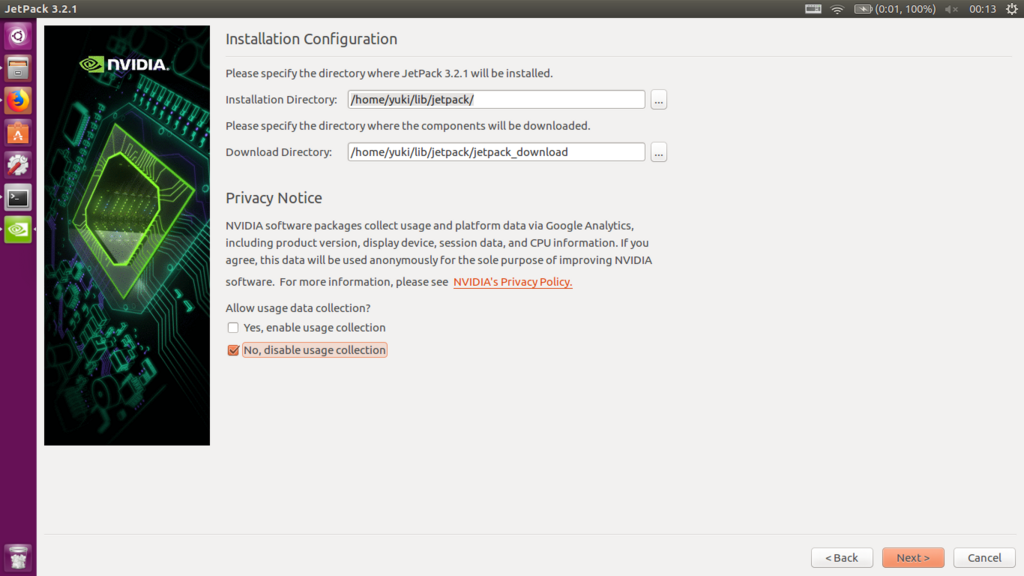
Task: Click 'Installation Configuration' heading
Action: [312, 39]
